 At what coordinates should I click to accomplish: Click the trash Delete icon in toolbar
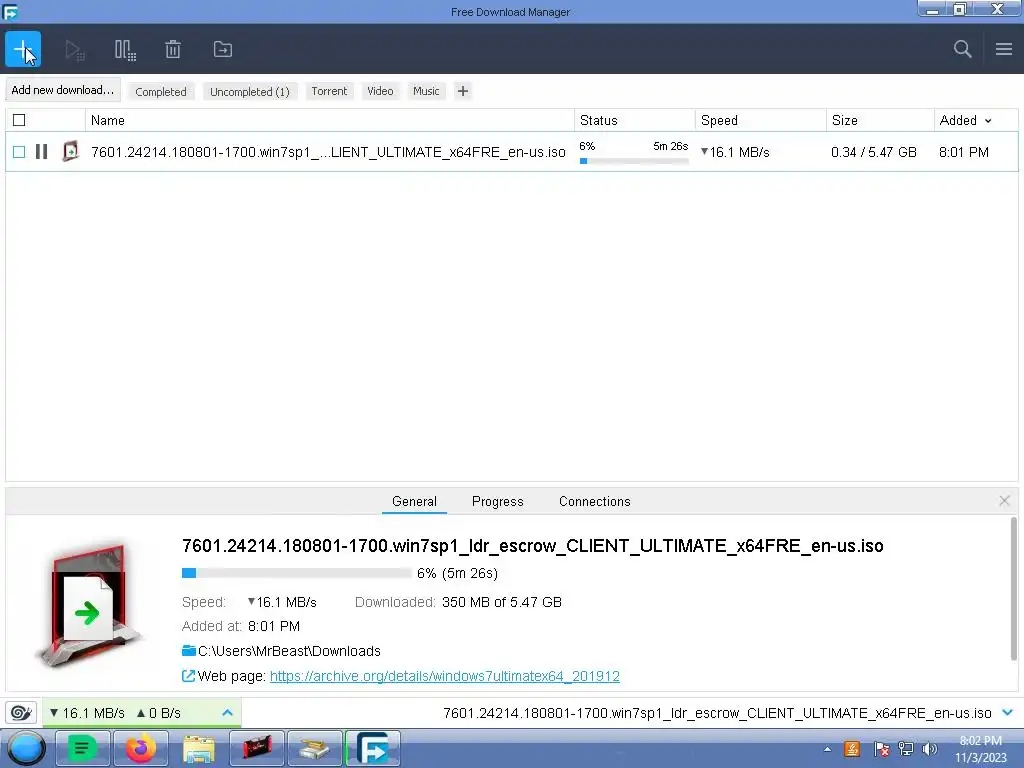click(x=173, y=50)
